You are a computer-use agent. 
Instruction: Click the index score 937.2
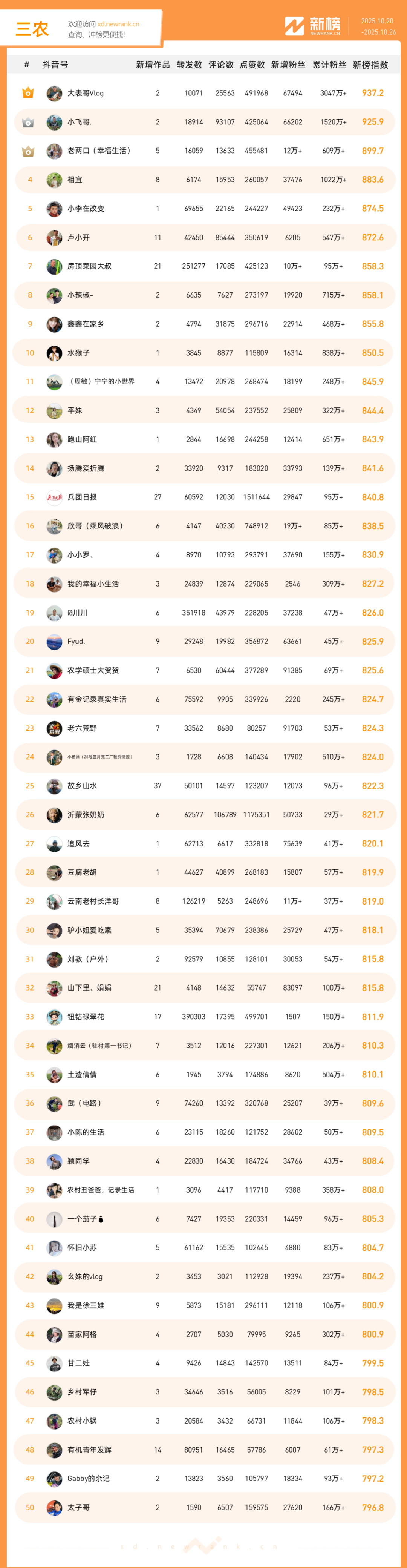(372, 93)
